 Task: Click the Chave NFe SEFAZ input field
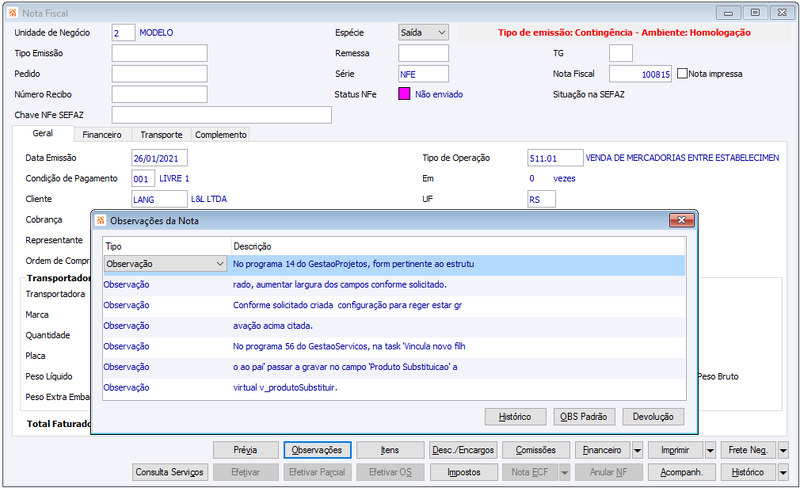[221, 115]
